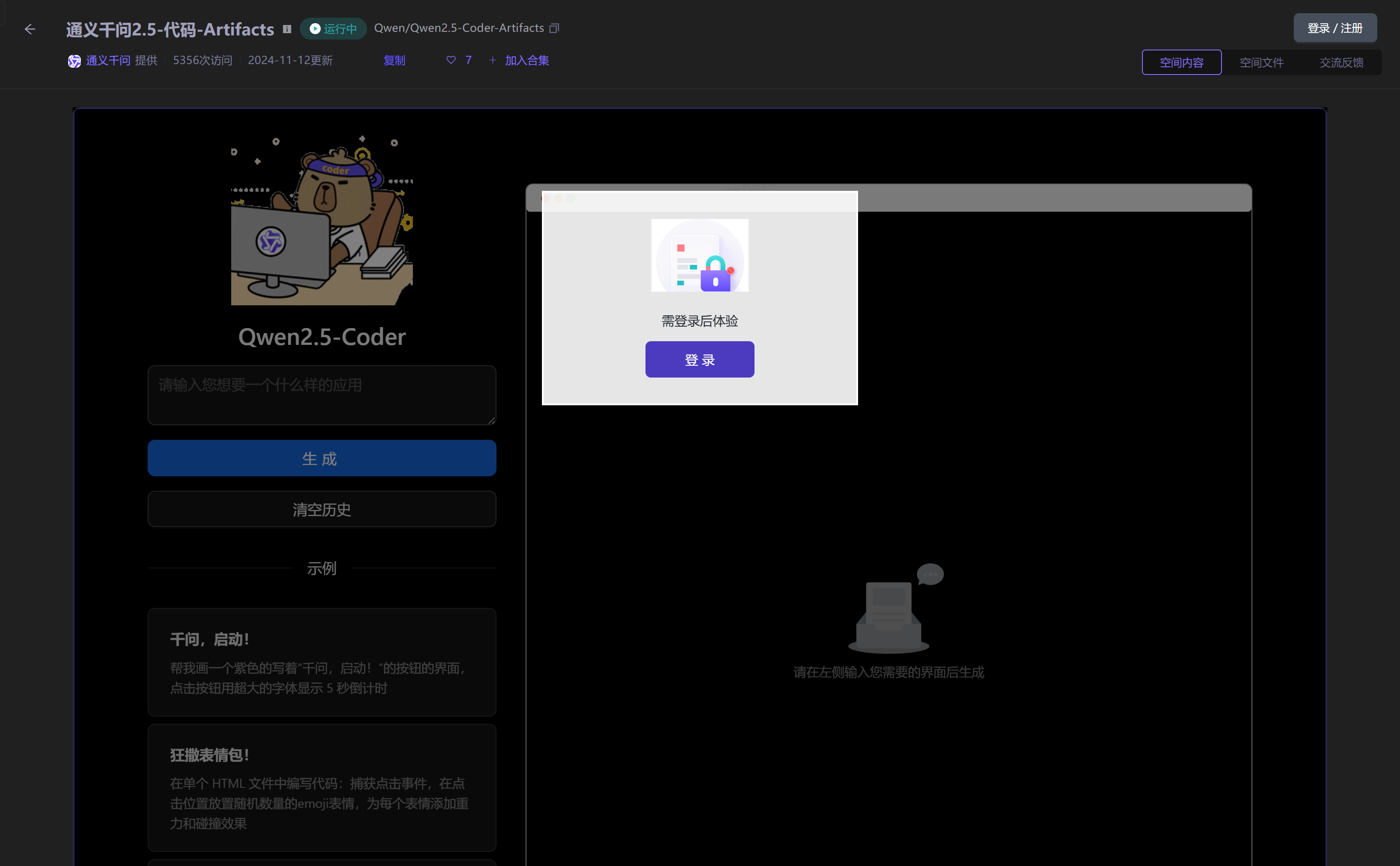
Task: Focus the 请输入您想要一个什么样的应用 text box
Action: coord(322,395)
